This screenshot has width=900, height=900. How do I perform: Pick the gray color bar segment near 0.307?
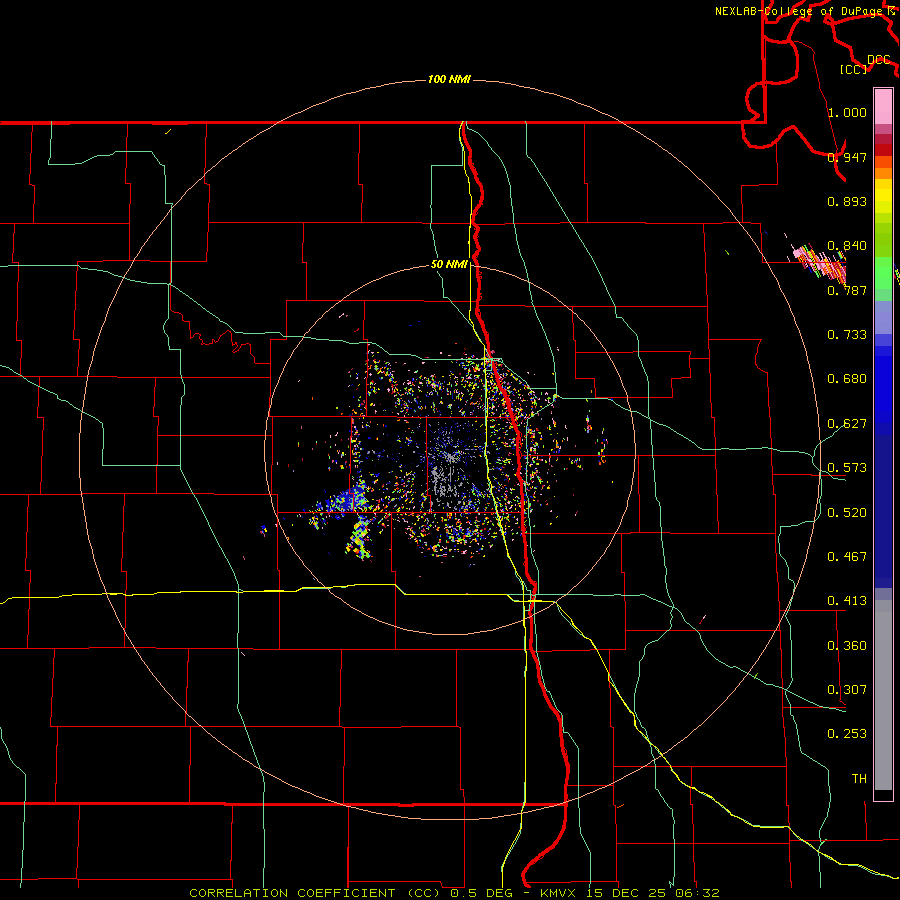(883, 695)
